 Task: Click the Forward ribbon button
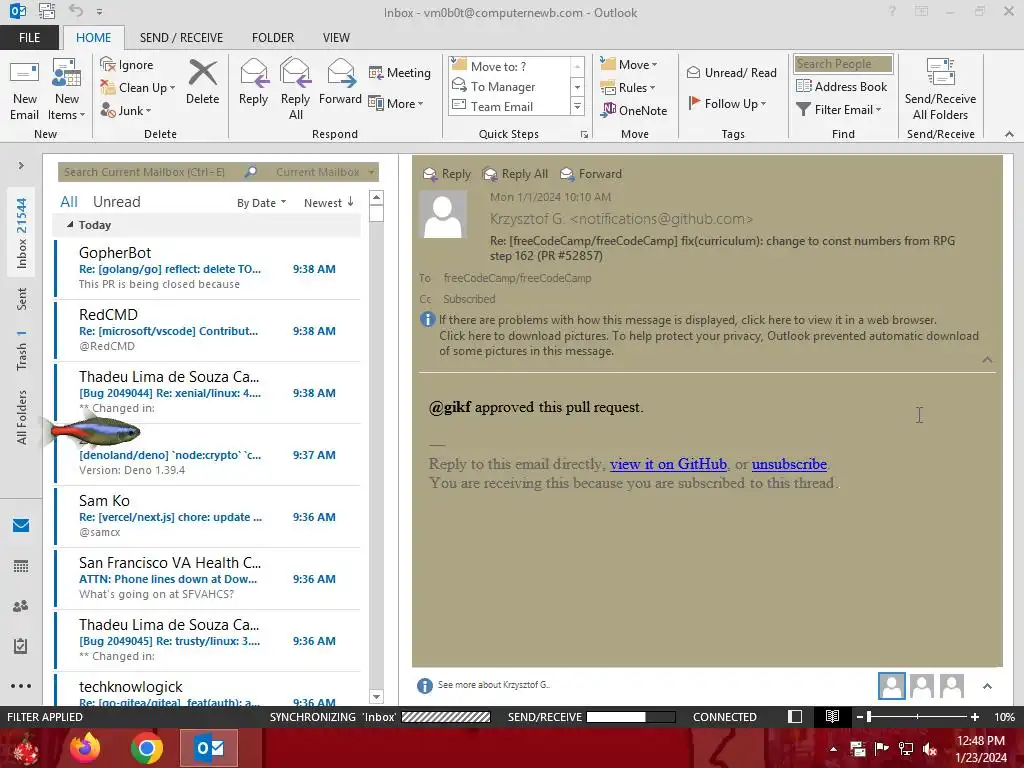click(340, 82)
